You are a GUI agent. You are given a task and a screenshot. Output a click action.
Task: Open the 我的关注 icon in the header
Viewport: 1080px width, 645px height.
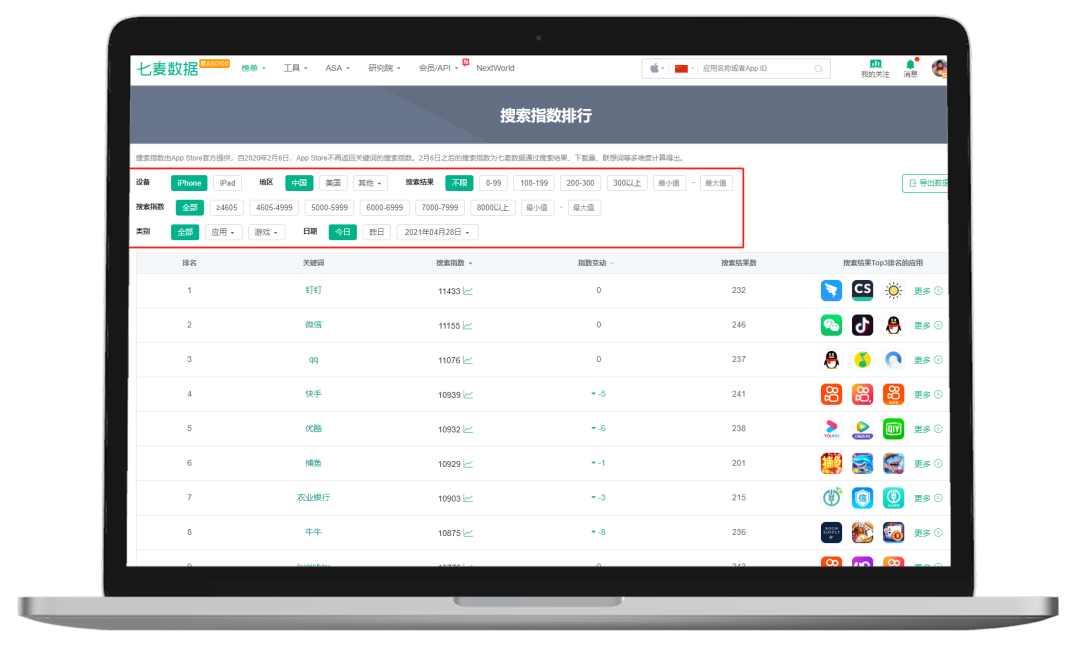[x=875, y=68]
